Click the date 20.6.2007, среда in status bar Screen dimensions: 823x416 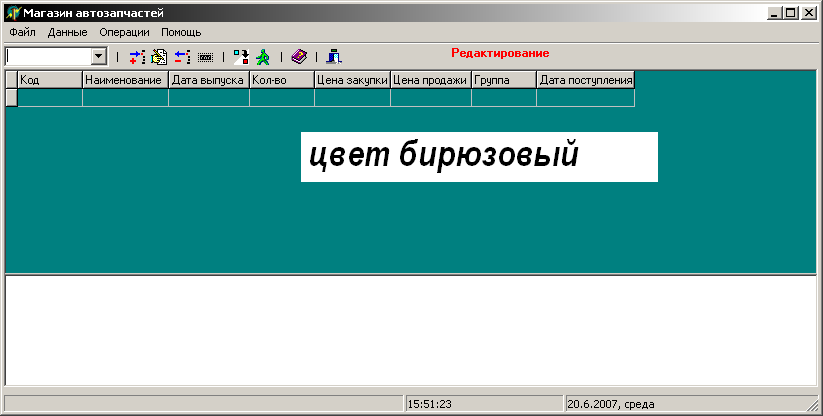[x=610, y=404]
